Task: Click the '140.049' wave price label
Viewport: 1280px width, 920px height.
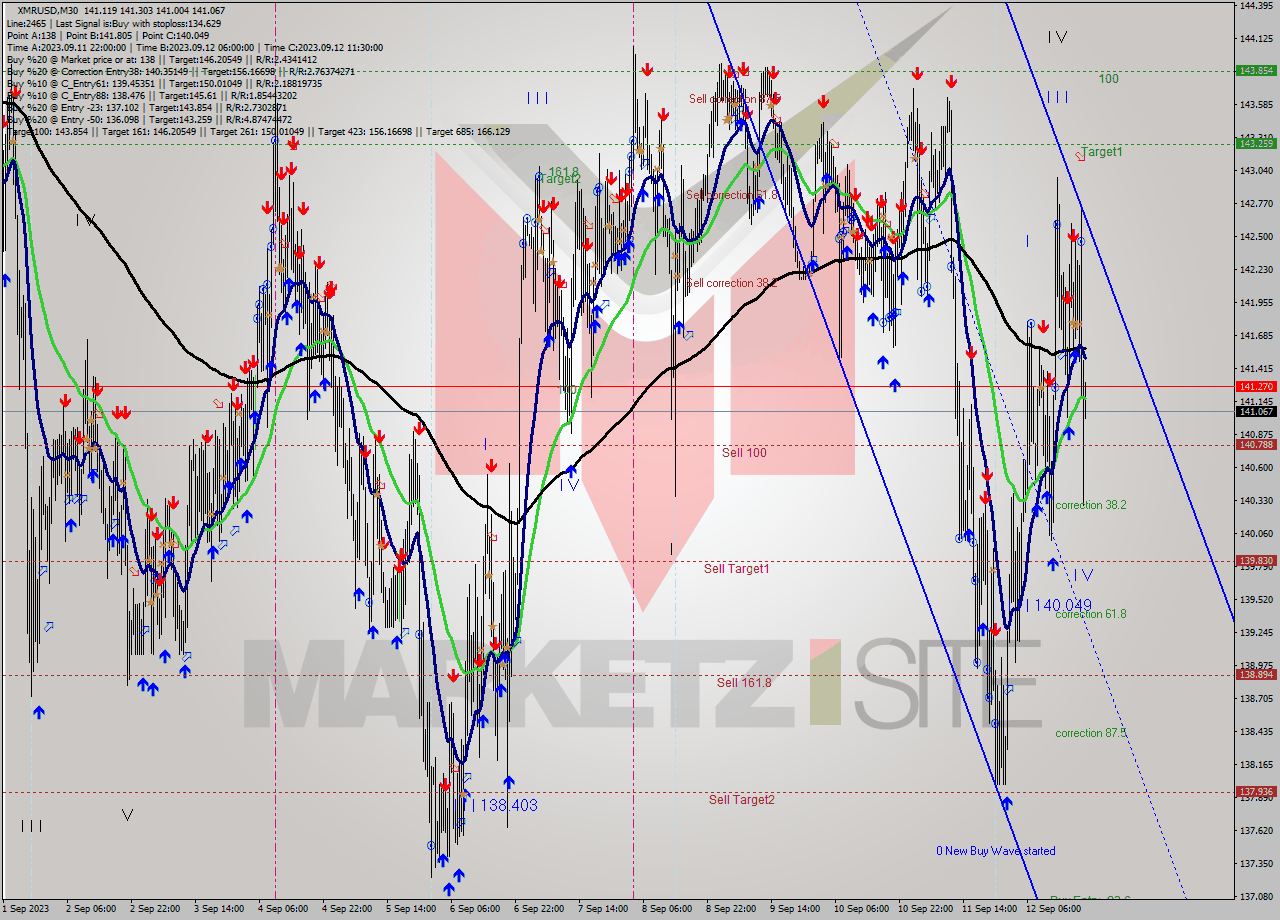Action: (x=1062, y=605)
